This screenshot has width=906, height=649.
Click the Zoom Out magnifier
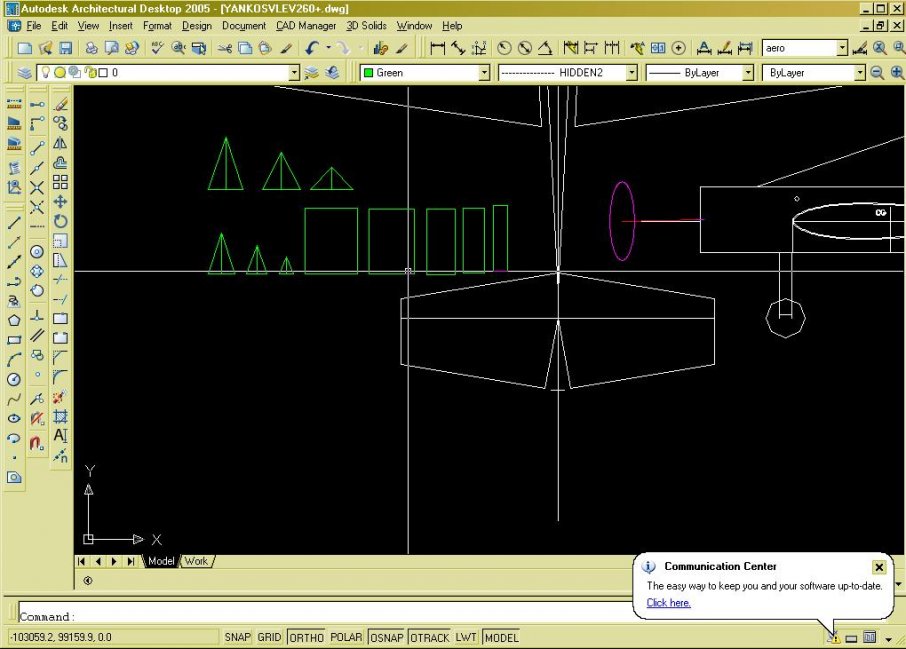click(877, 73)
